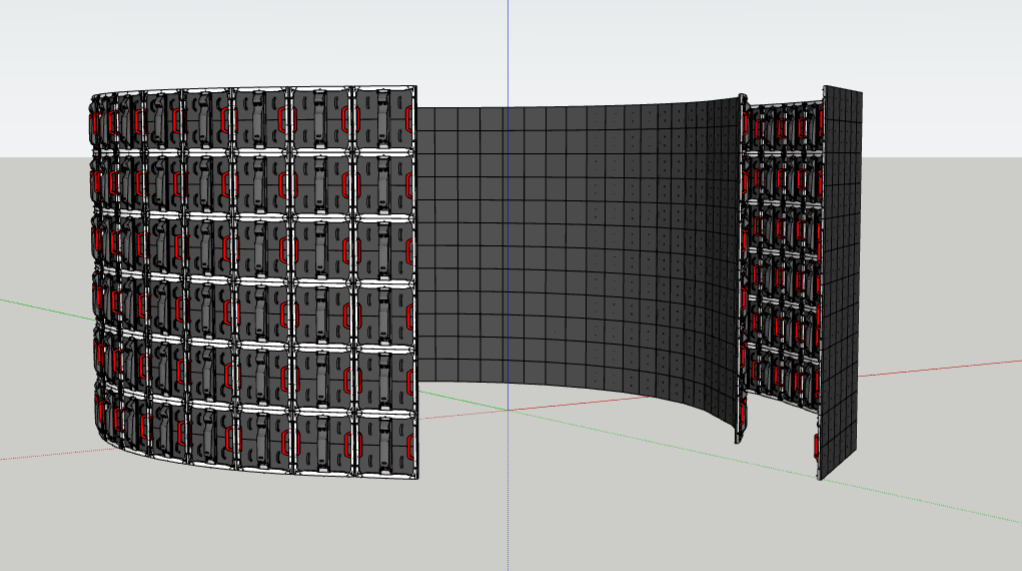Click the dotted red axis at far left

click(40, 455)
